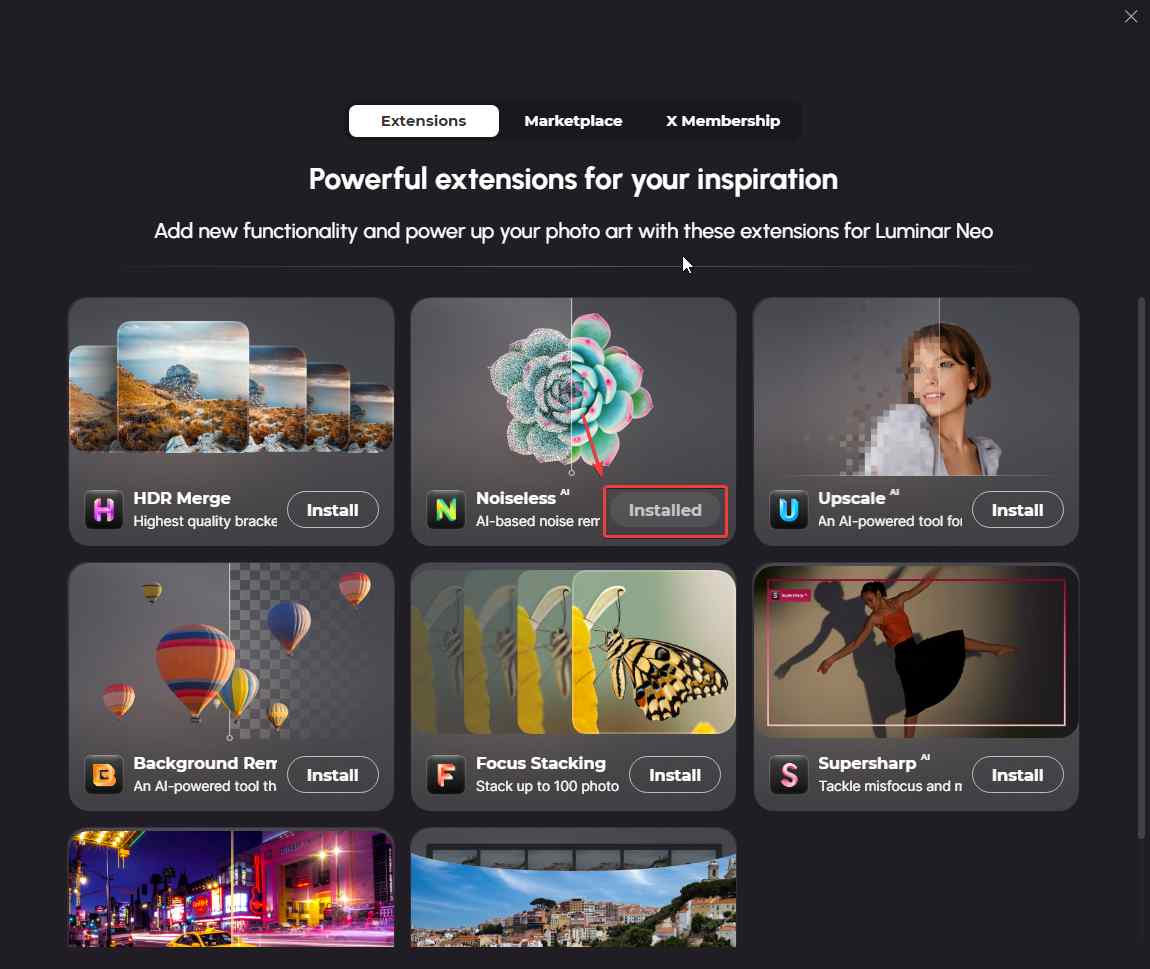
Task: Install the Upscale AI extension
Action: tap(1017, 510)
